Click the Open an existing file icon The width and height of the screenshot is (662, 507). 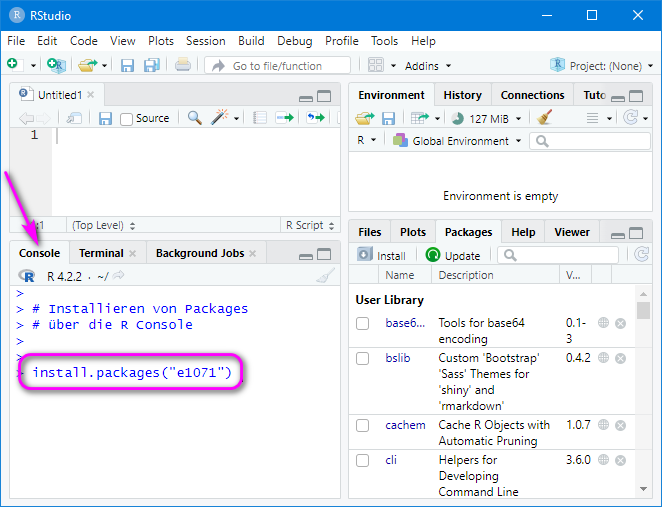87,65
